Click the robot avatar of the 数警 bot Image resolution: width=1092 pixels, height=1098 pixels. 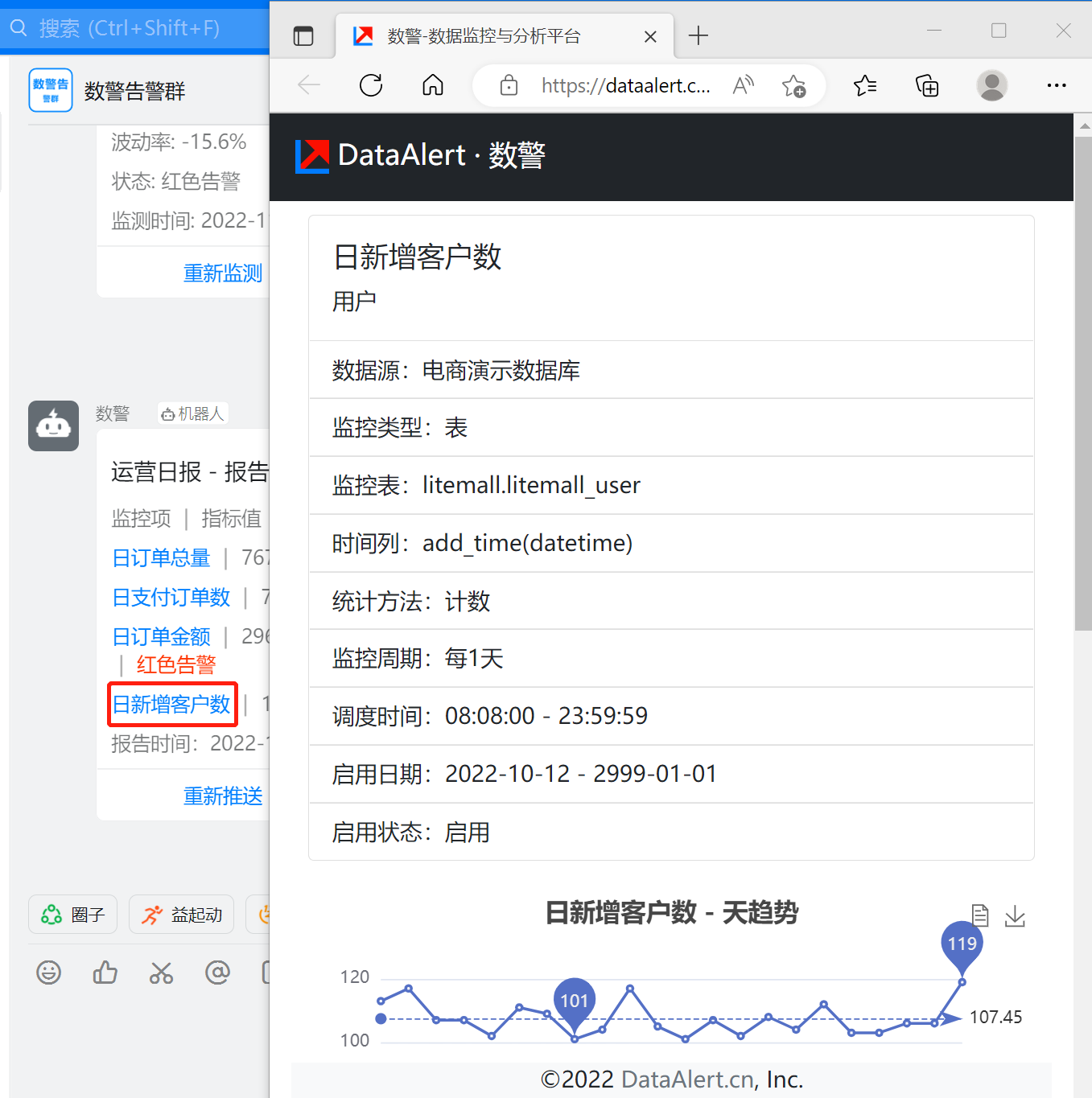(53, 426)
